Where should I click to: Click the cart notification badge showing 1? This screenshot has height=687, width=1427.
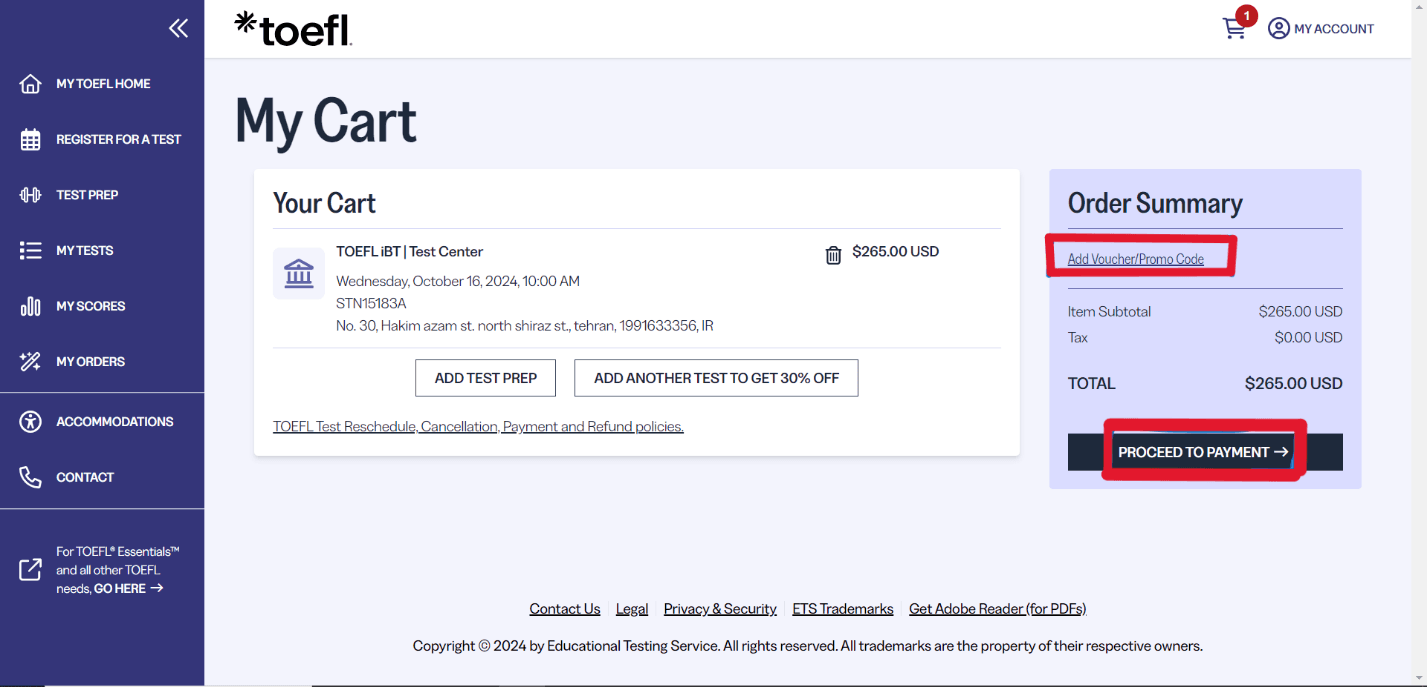[x=1246, y=16]
